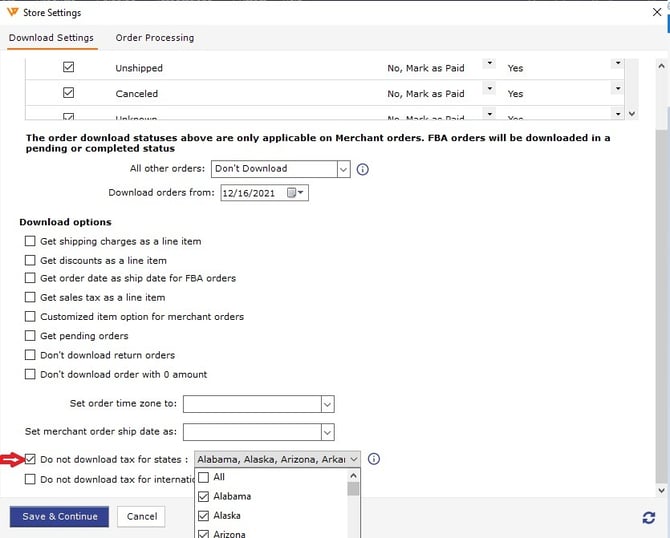Select the Download Settings tab
The width and height of the screenshot is (670, 538).
(51, 38)
